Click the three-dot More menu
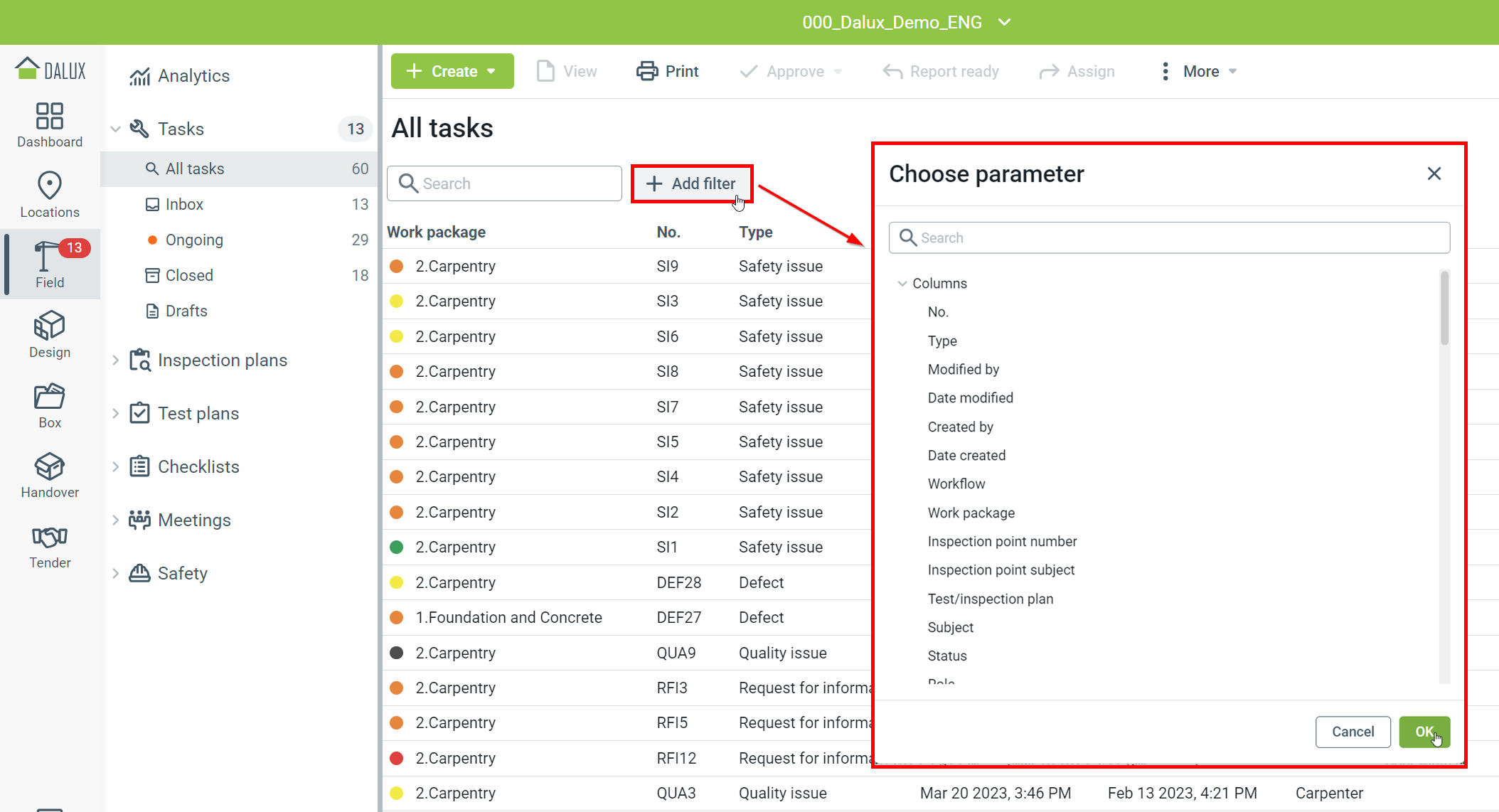Image resolution: width=1499 pixels, height=812 pixels. (1165, 71)
